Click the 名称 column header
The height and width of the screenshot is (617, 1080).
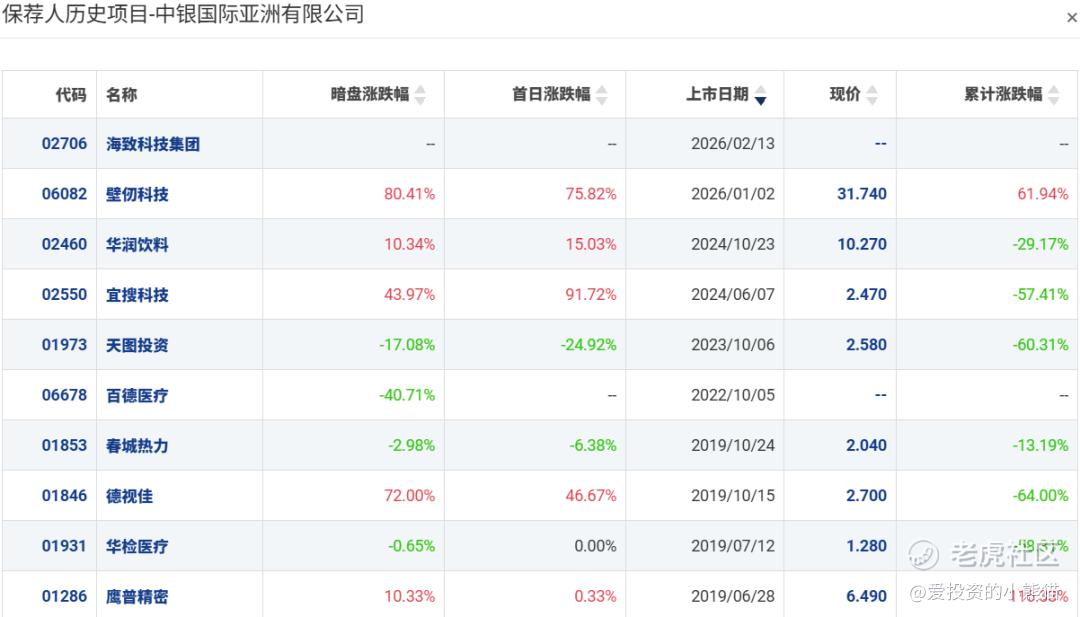(x=122, y=94)
